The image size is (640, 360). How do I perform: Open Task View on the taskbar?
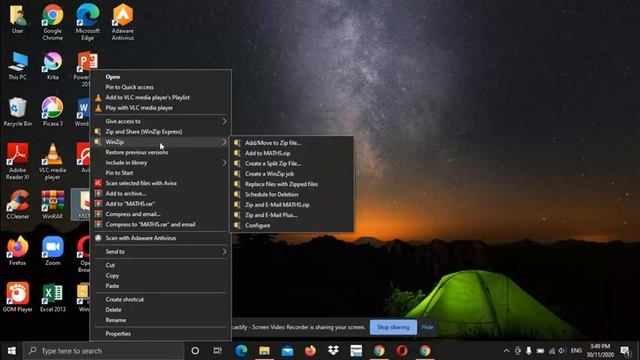(218, 351)
